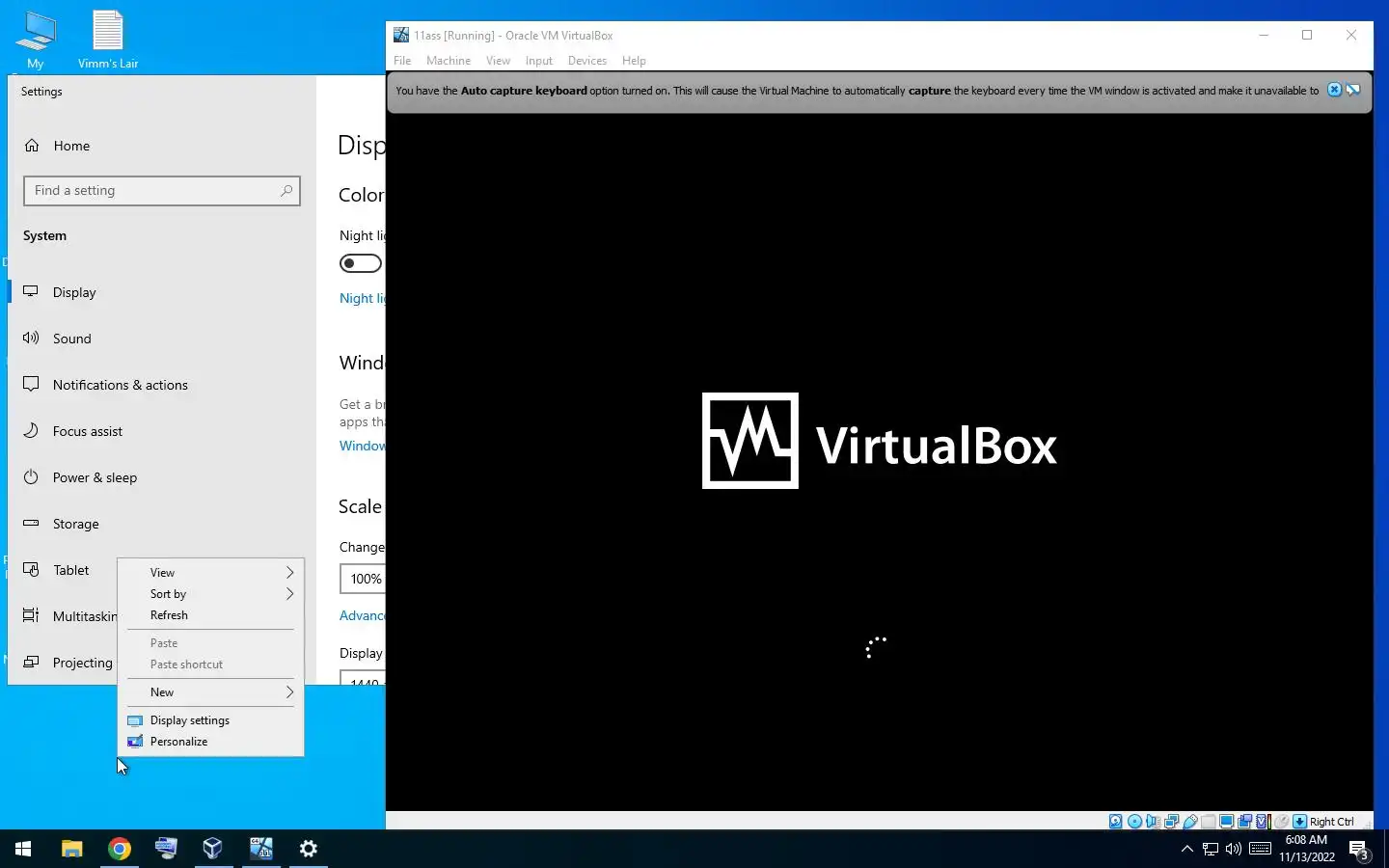Click the network icon in the system tray
Image resolution: width=1389 pixels, height=868 pixels.
click(x=1211, y=849)
